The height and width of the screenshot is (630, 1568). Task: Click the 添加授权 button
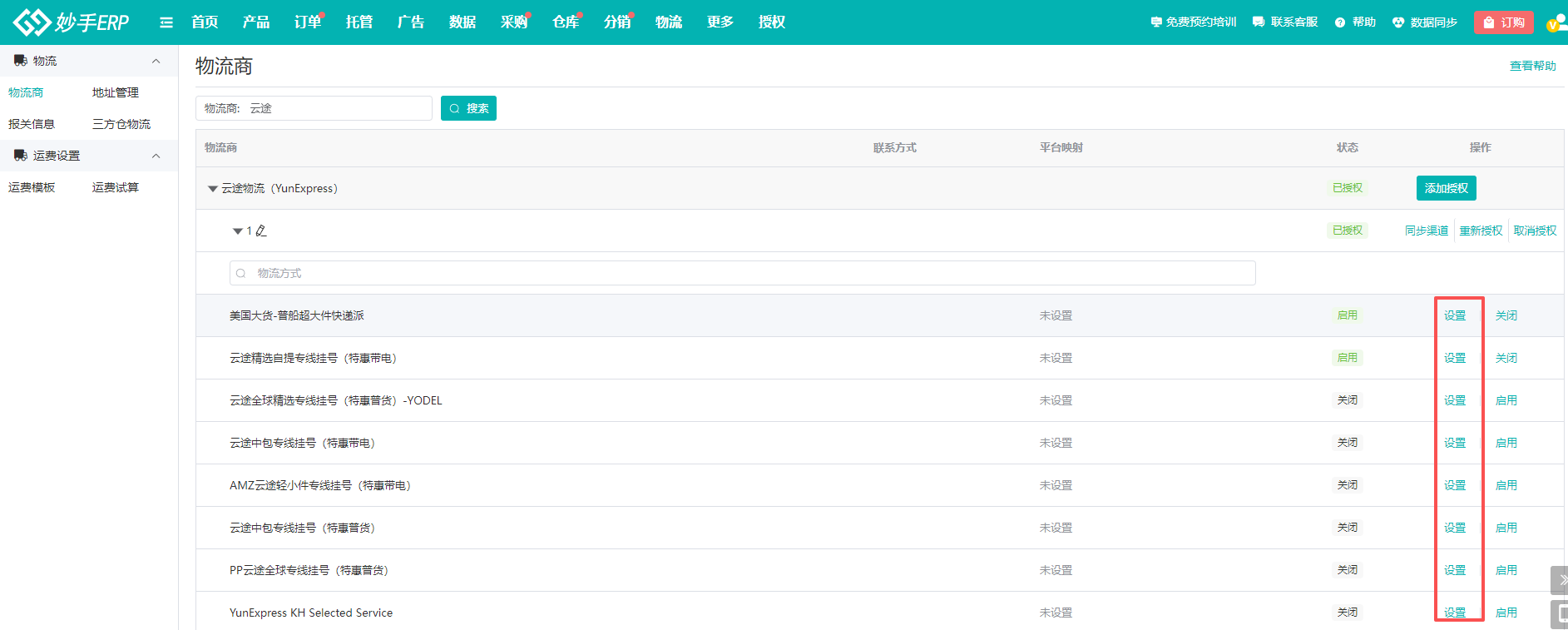click(x=1447, y=188)
